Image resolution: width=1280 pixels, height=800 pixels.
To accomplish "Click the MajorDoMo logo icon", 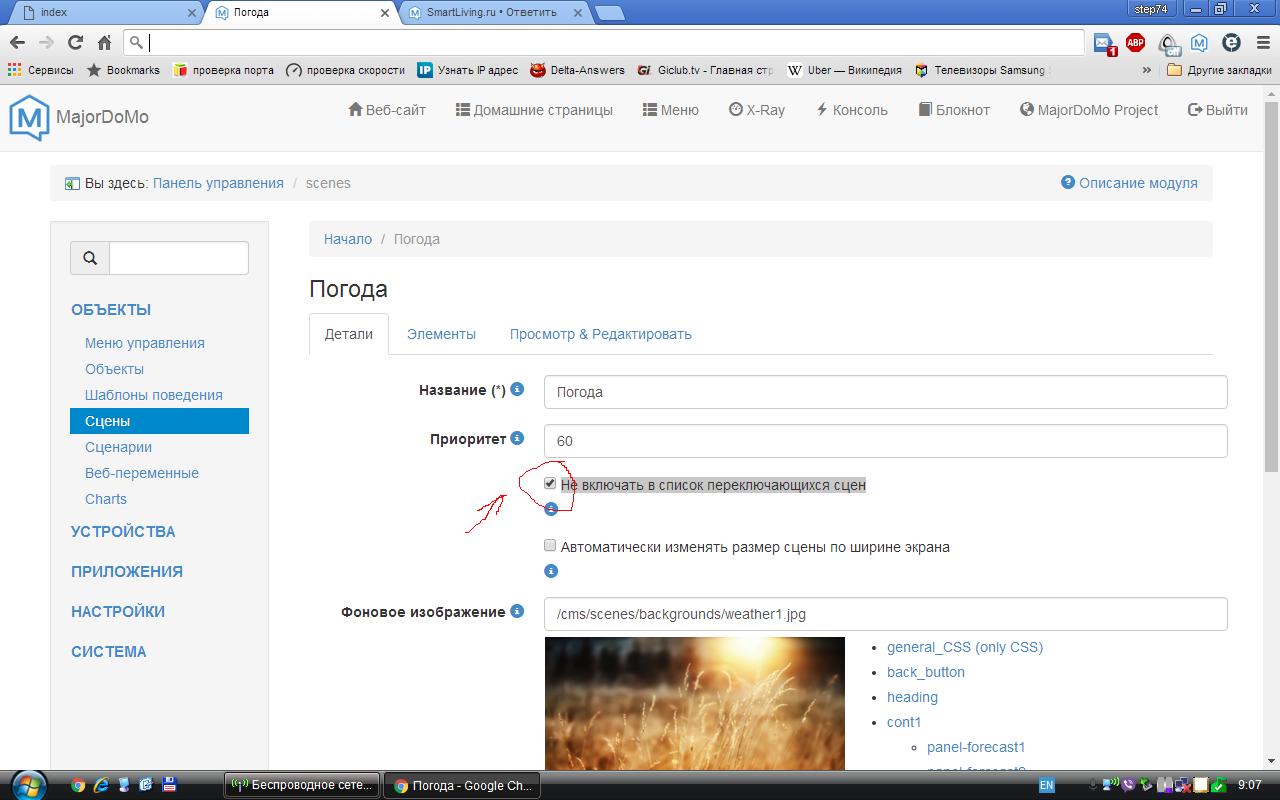I will pyautogui.click(x=29, y=117).
